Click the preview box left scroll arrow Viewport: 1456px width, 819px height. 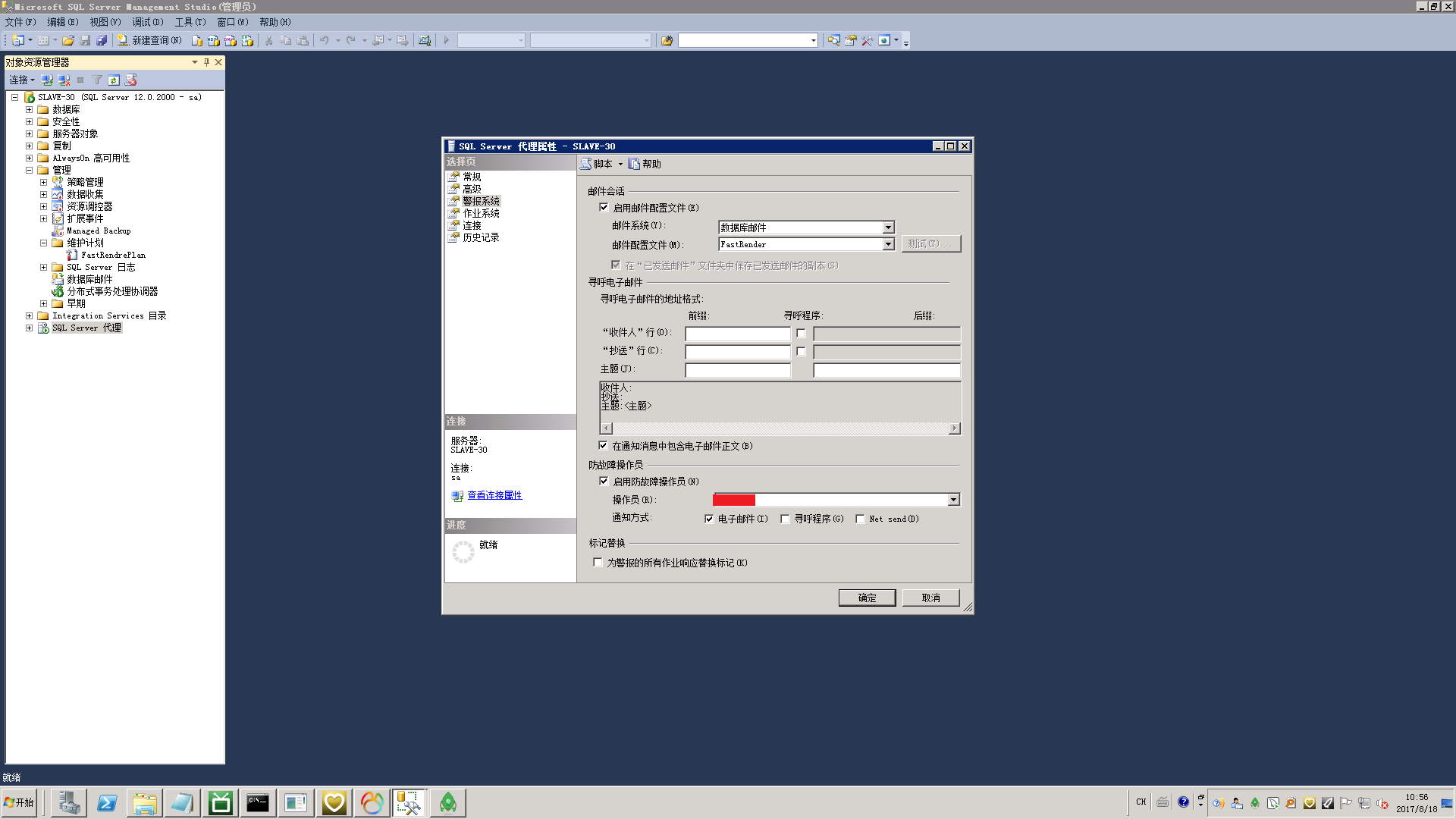coord(606,428)
